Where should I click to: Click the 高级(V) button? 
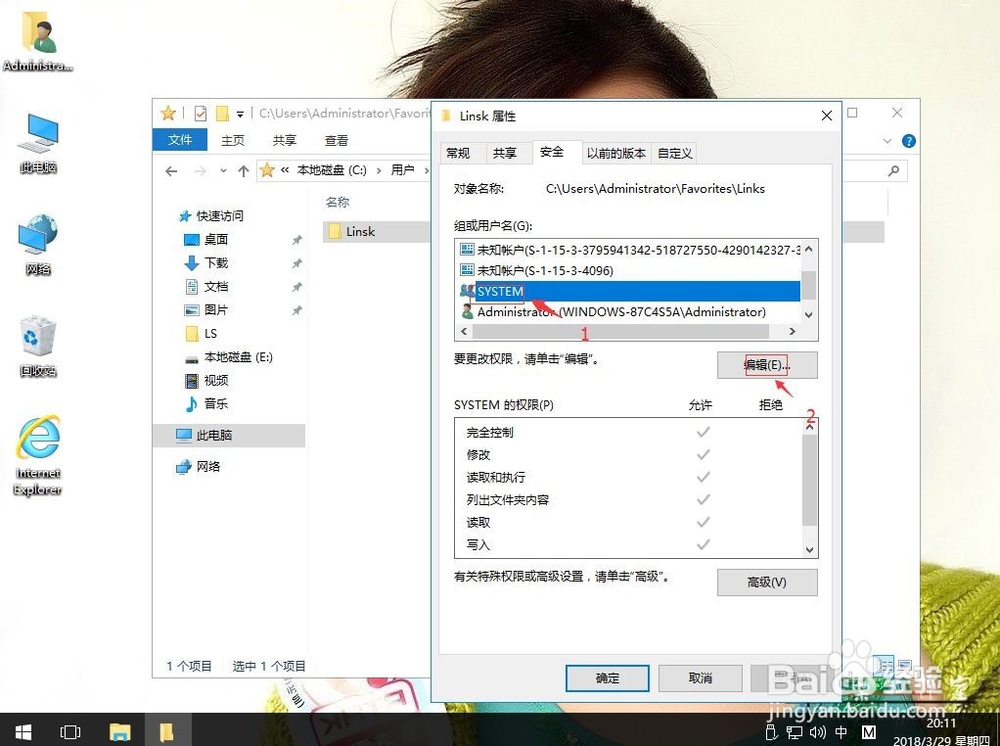point(767,582)
